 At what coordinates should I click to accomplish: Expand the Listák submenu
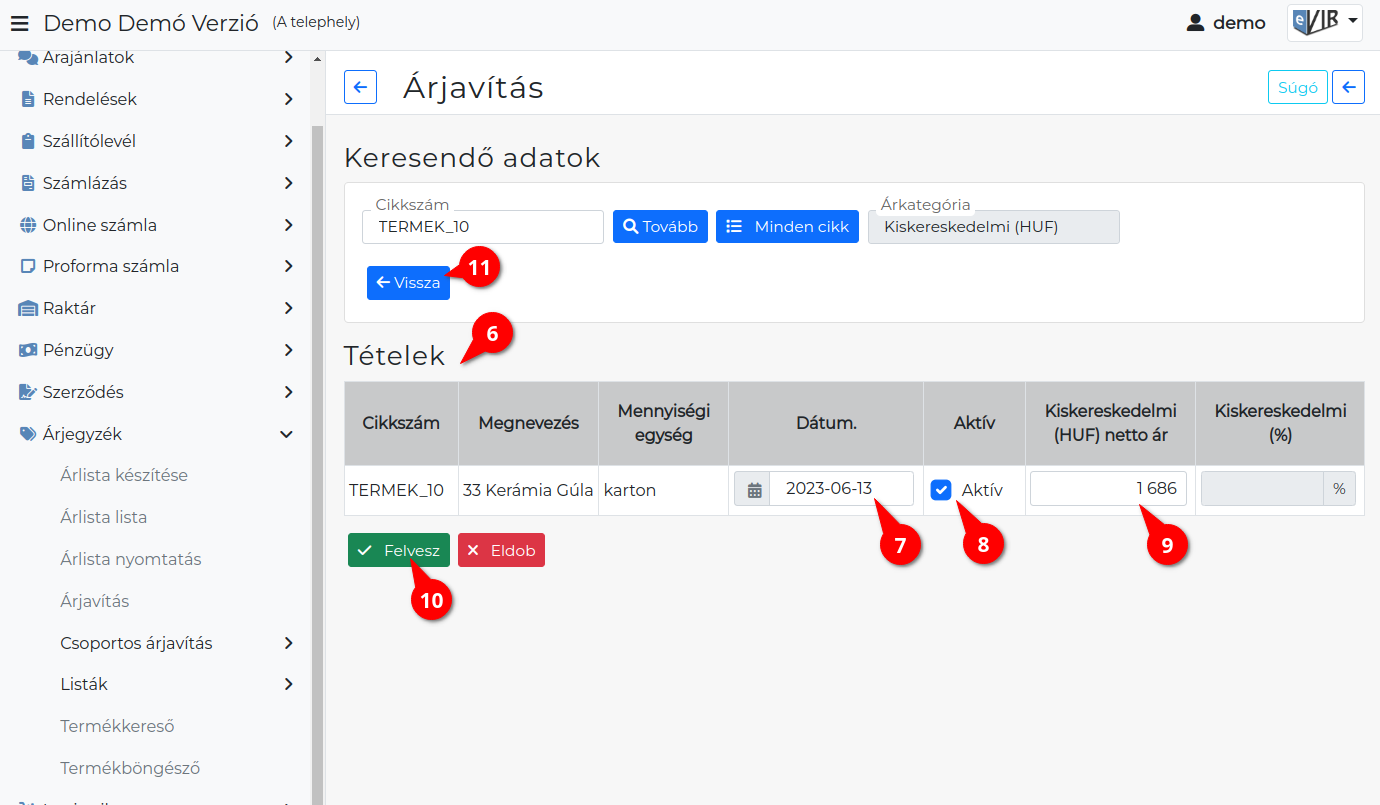288,684
